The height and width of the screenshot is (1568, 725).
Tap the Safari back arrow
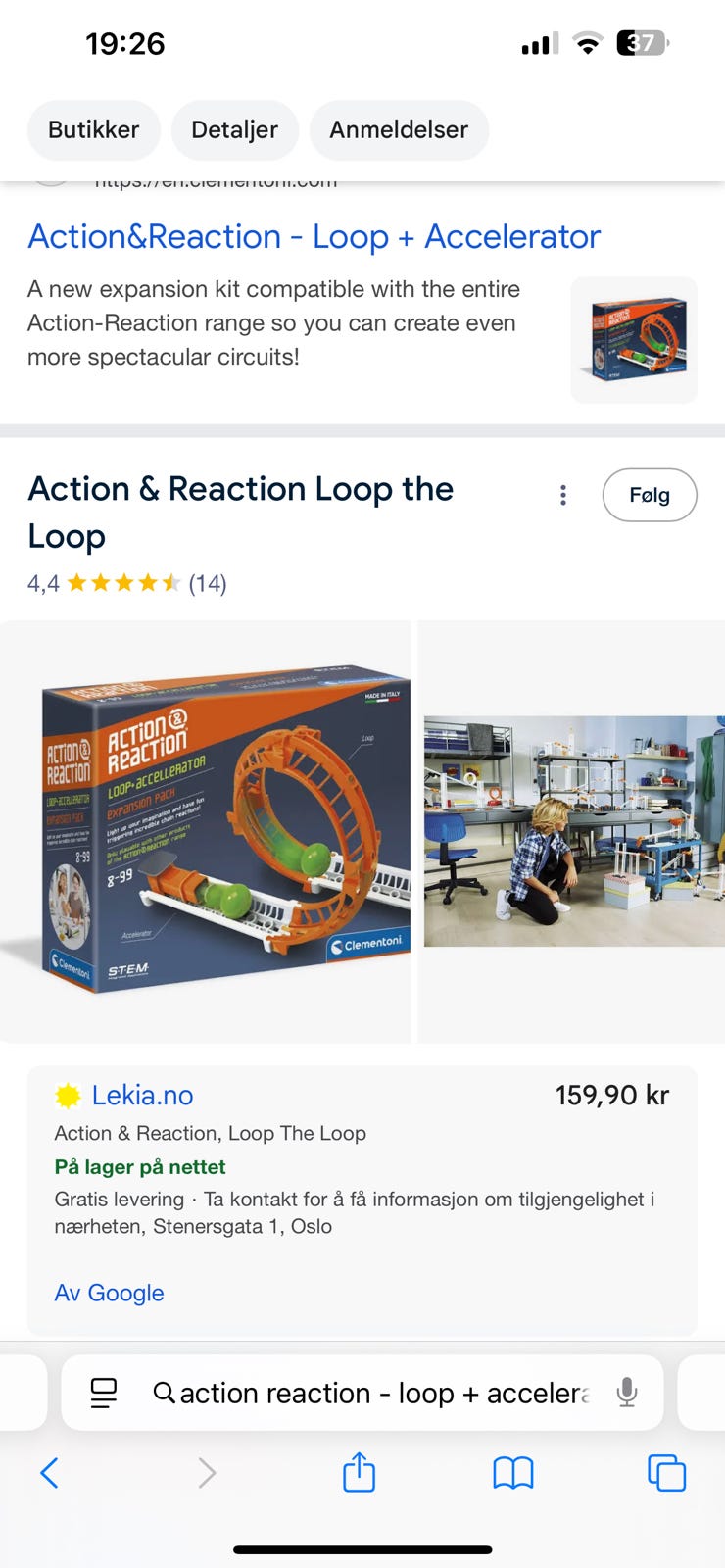click(x=50, y=1472)
